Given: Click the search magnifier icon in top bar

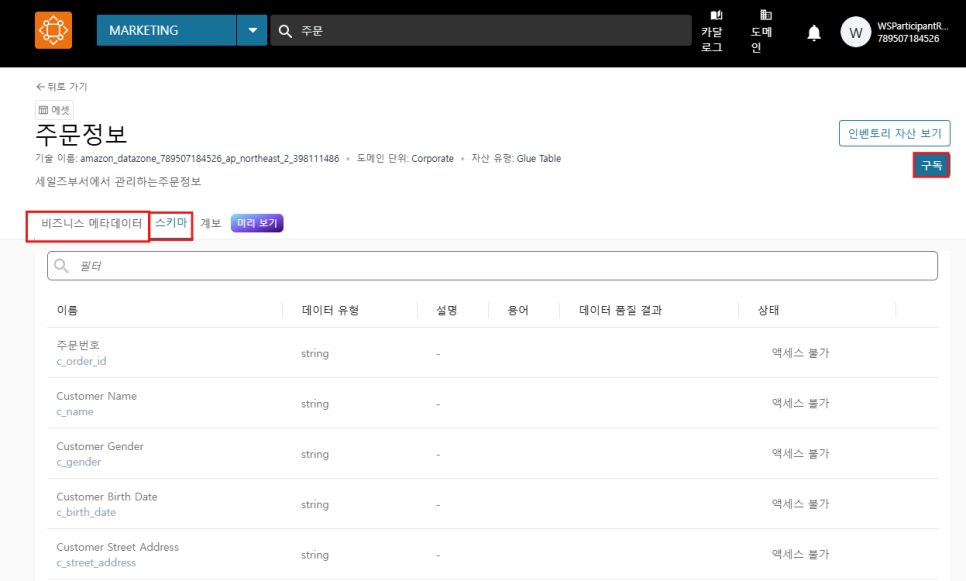Looking at the screenshot, I should (x=285, y=31).
